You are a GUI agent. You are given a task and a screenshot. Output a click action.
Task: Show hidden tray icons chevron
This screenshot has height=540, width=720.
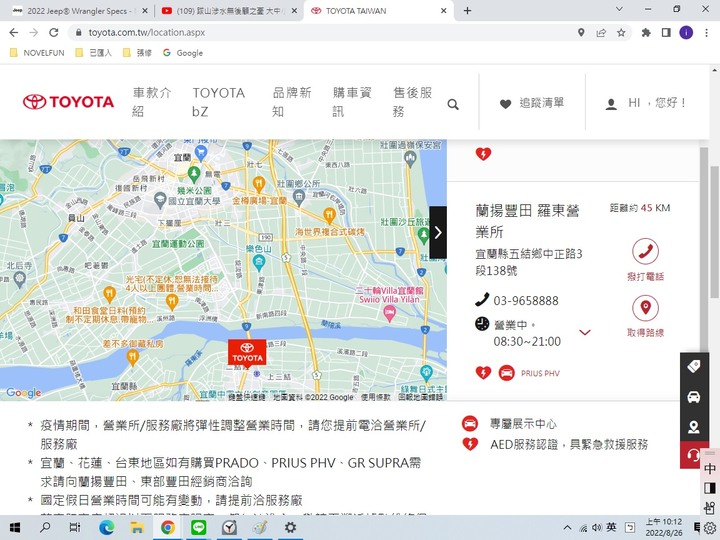click(568, 528)
